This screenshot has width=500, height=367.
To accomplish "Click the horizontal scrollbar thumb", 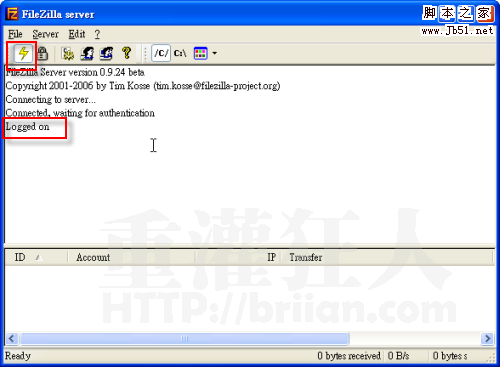I will [184, 339].
